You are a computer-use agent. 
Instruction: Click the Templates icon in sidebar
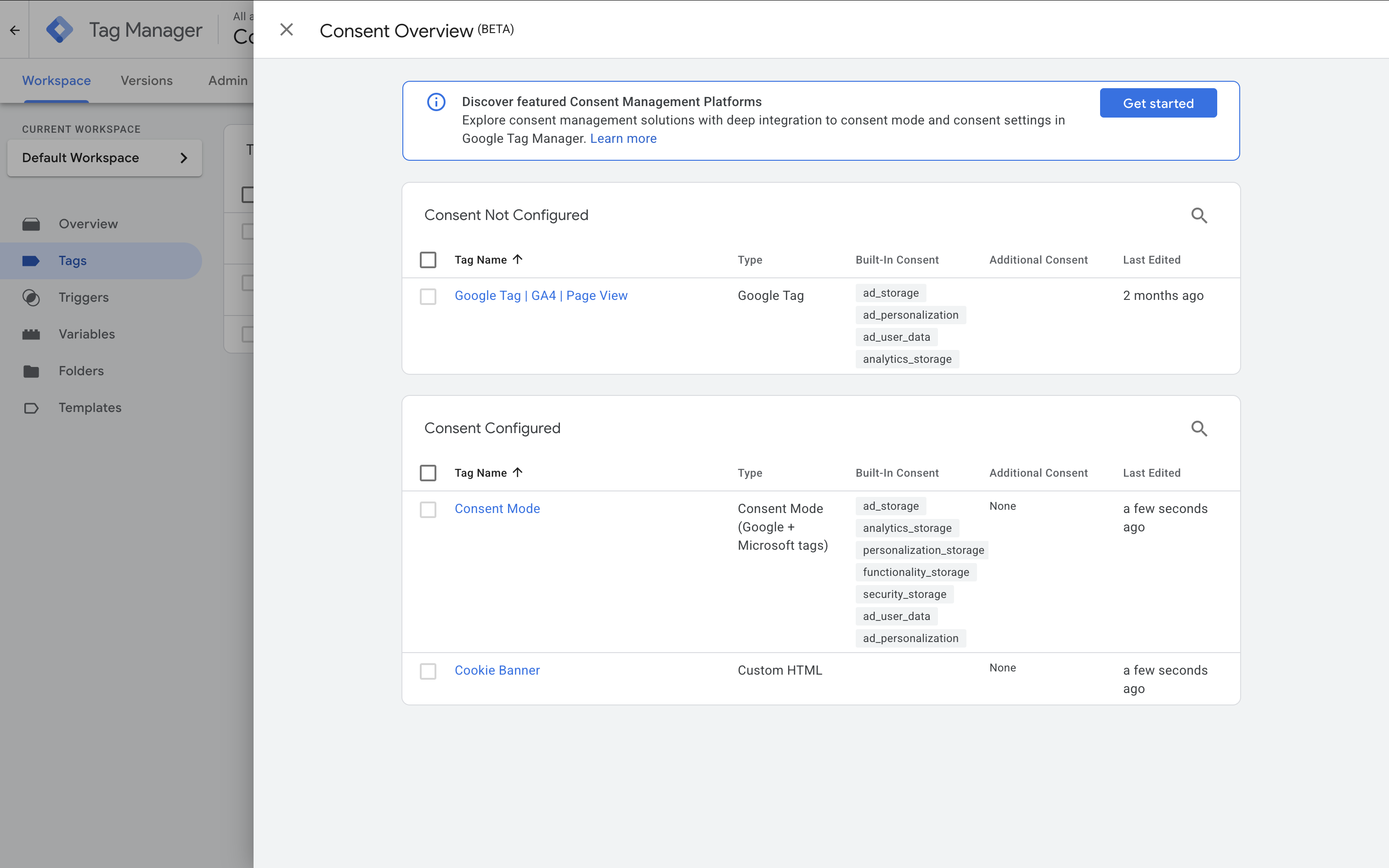[31, 408]
